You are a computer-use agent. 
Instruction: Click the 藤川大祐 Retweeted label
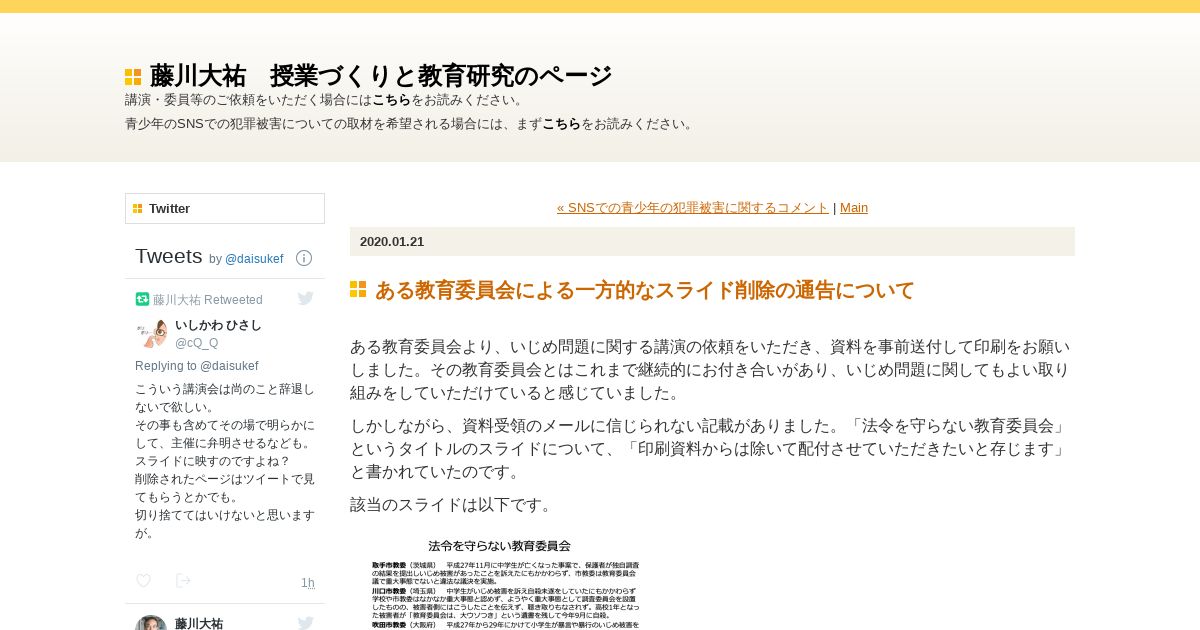208,300
